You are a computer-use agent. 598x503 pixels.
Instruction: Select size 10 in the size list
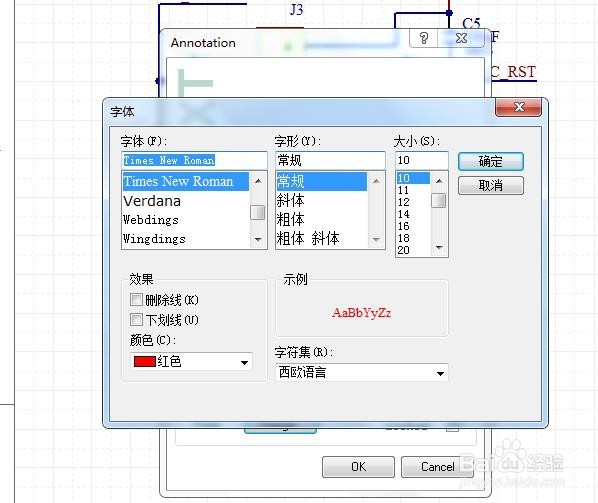pos(413,178)
